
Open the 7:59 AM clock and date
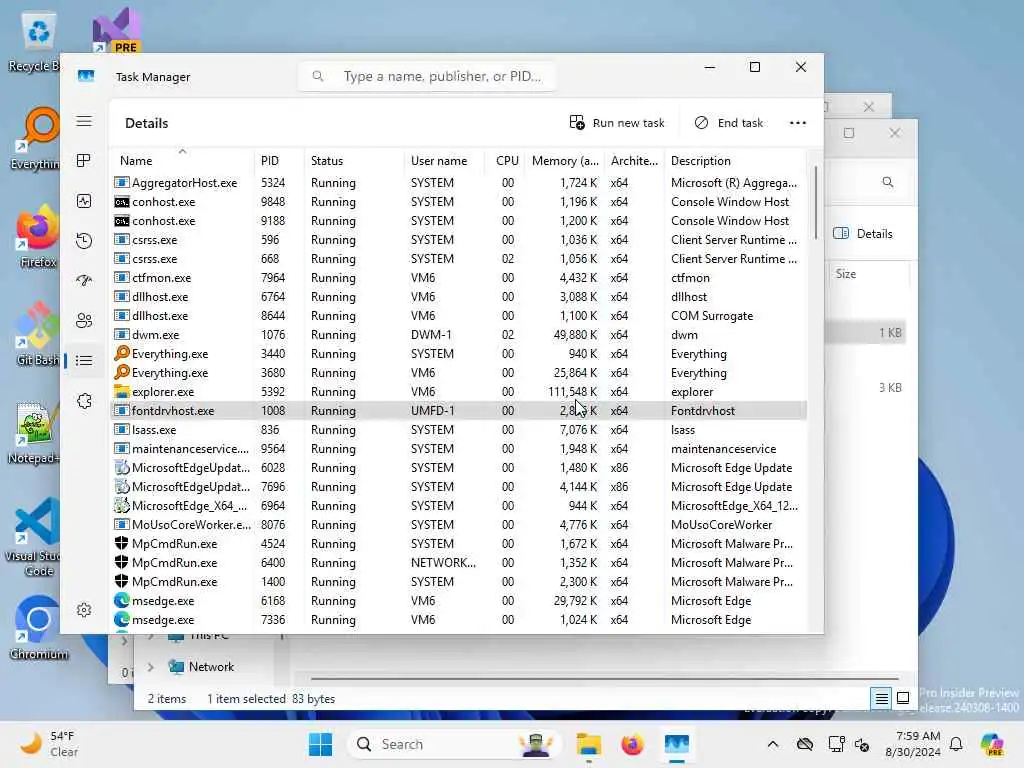(912, 744)
